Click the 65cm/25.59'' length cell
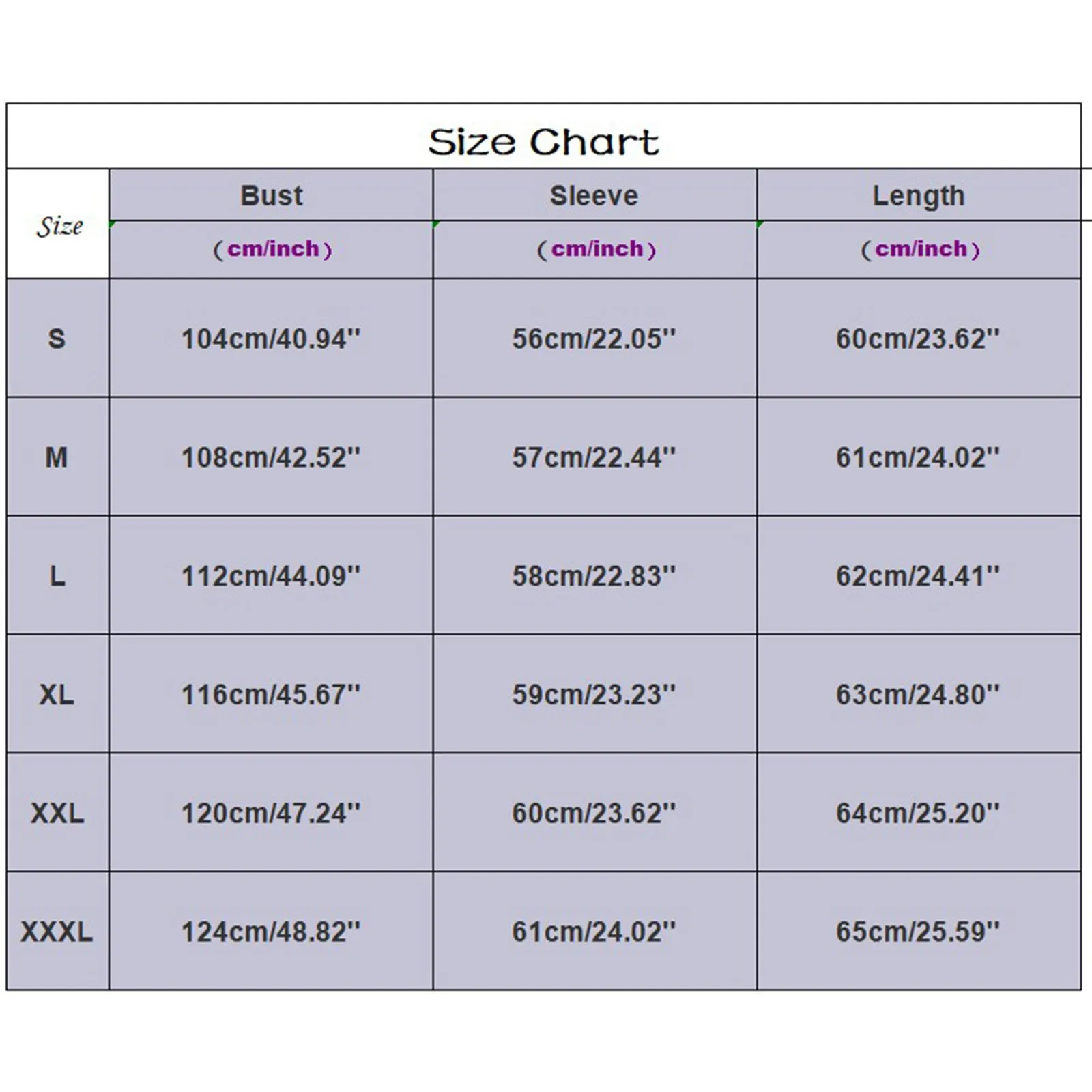The width and height of the screenshot is (1092, 1092). 918,932
